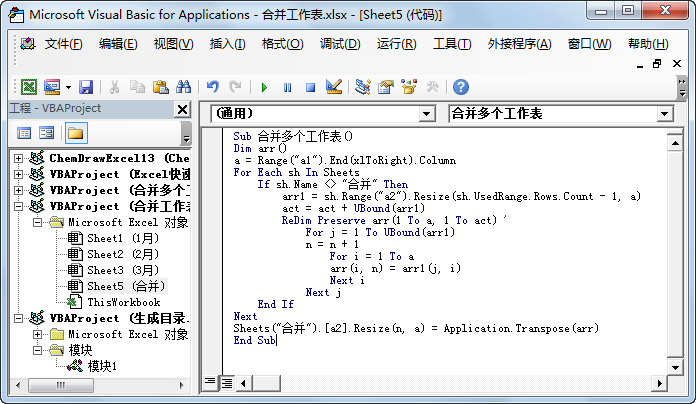Click the VBA icon left of 文件 menu

[28, 44]
